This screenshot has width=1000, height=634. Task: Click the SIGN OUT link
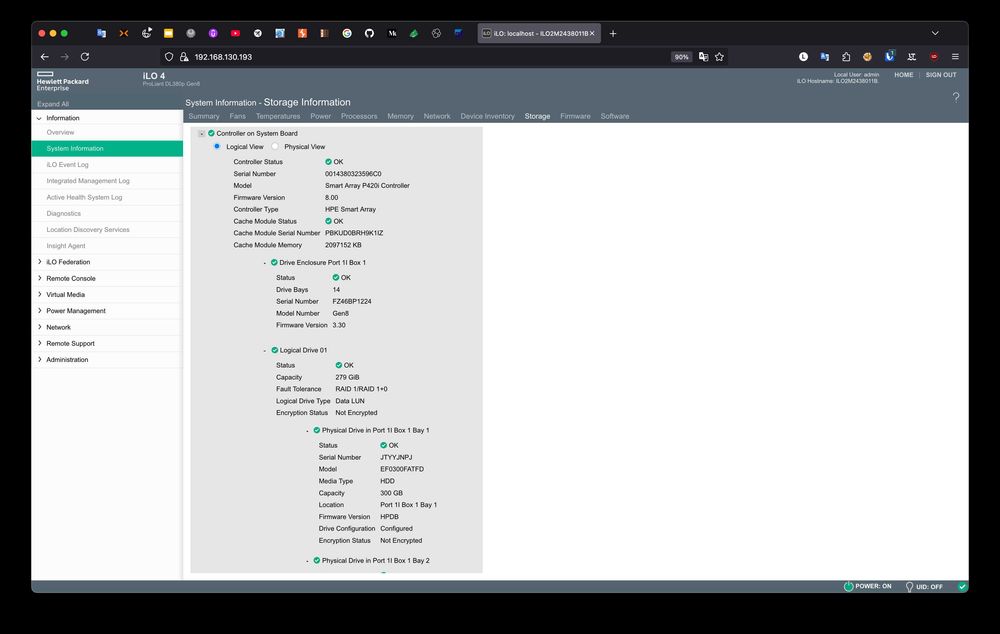pyautogui.click(x=941, y=75)
